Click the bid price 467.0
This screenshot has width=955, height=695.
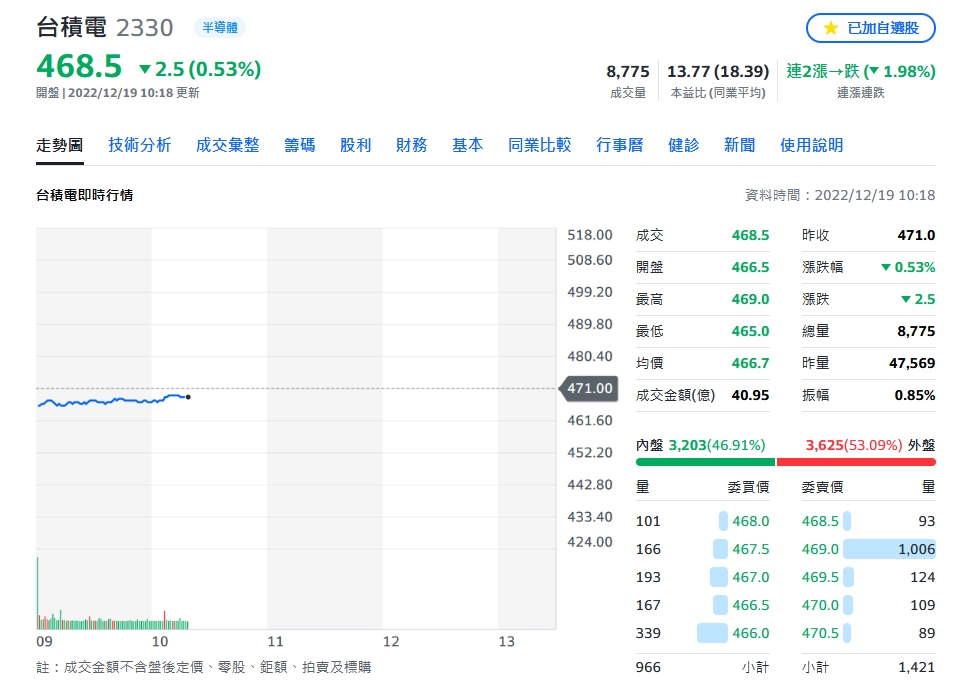coord(750,577)
